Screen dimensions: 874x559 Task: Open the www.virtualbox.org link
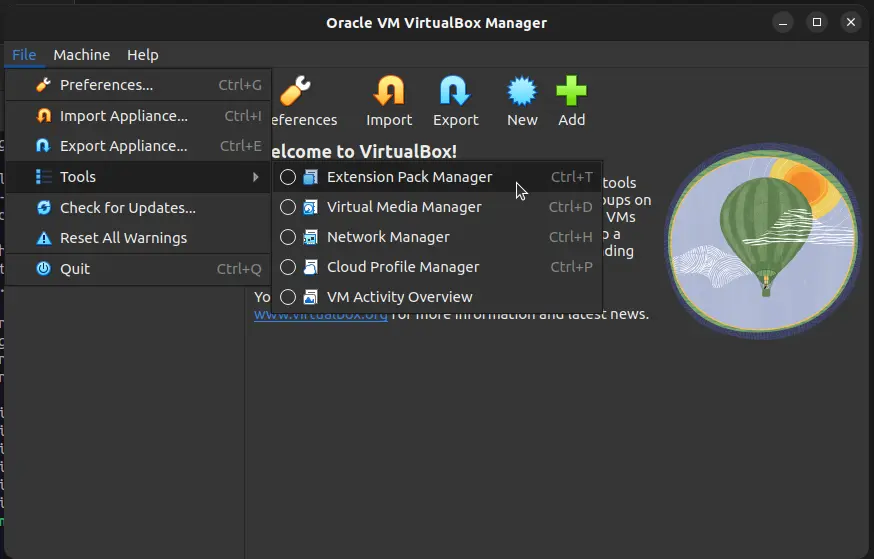tap(321, 317)
